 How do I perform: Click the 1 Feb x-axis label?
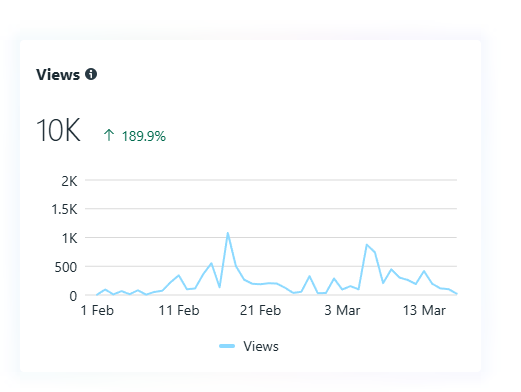coord(97,310)
